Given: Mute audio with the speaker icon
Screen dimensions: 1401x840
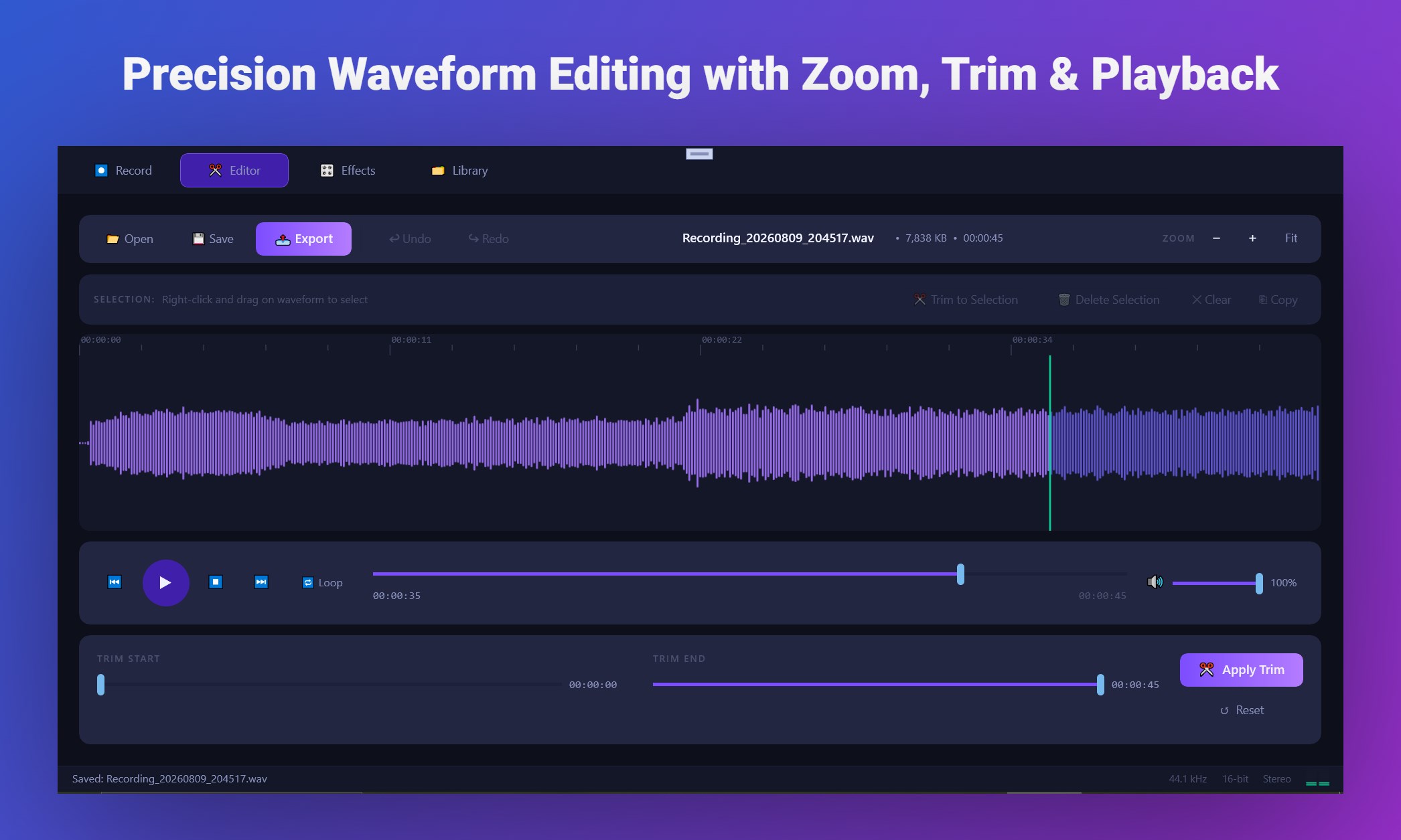Looking at the screenshot, I should pos(1155,582).
